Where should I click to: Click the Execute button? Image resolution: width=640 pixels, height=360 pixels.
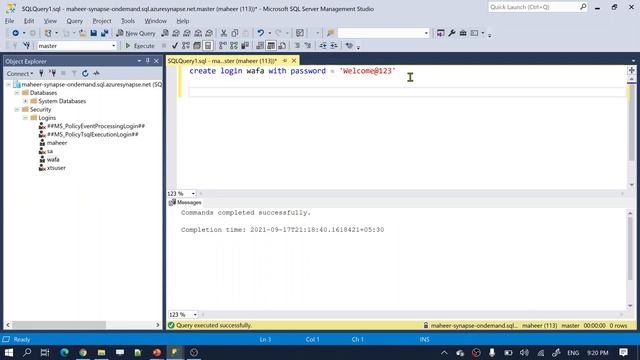(x=140, y=46)
